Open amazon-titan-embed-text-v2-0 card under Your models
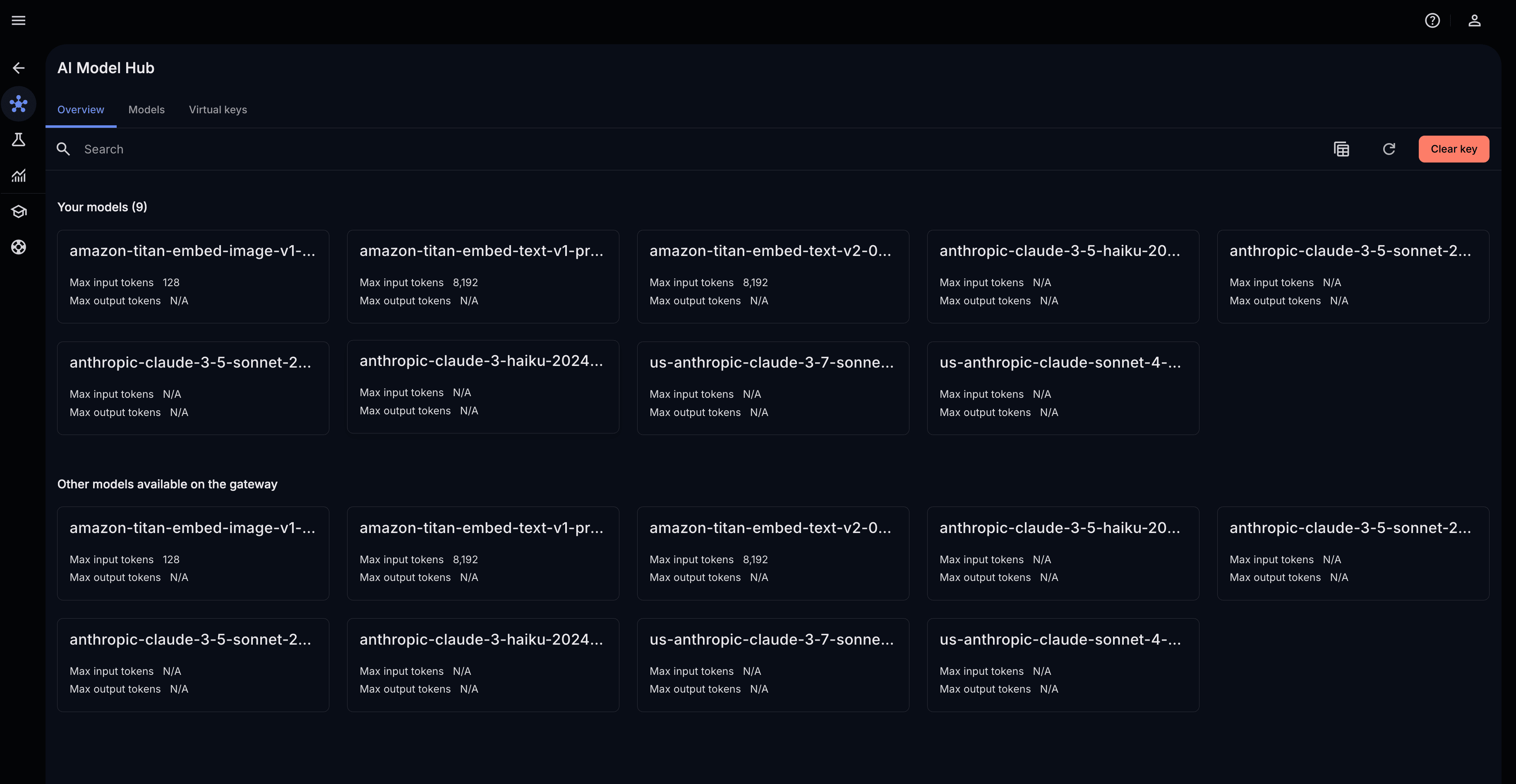Screen dimensions: 1516x784 773,277
